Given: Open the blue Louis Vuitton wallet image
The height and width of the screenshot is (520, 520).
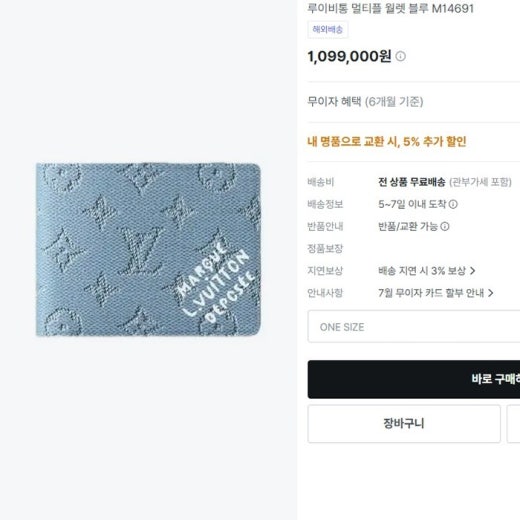Looking at the screenshot, I should tap(148, 250).
